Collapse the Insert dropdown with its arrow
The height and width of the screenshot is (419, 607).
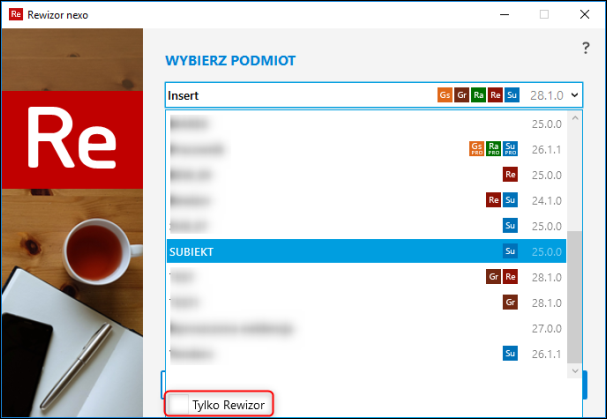click(574, 95)
